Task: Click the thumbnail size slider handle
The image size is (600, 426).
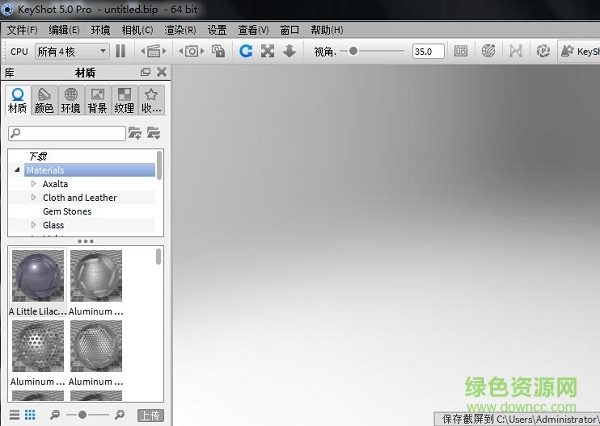Action: point(82,415)
